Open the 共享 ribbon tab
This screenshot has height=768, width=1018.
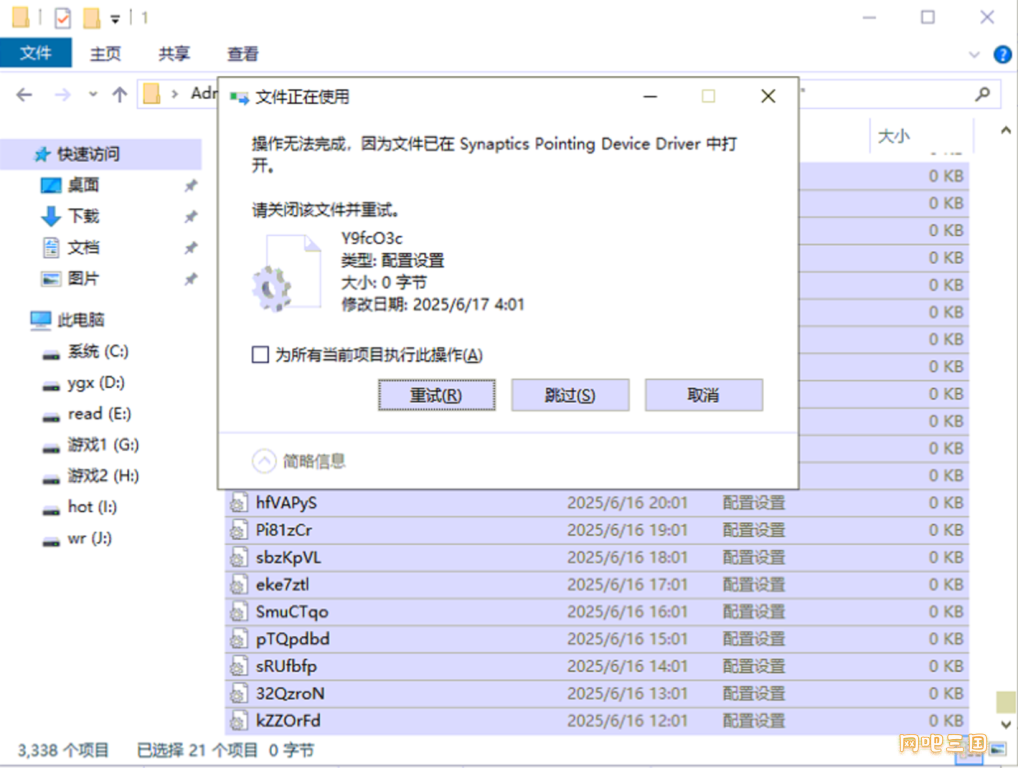coord(174,54)
